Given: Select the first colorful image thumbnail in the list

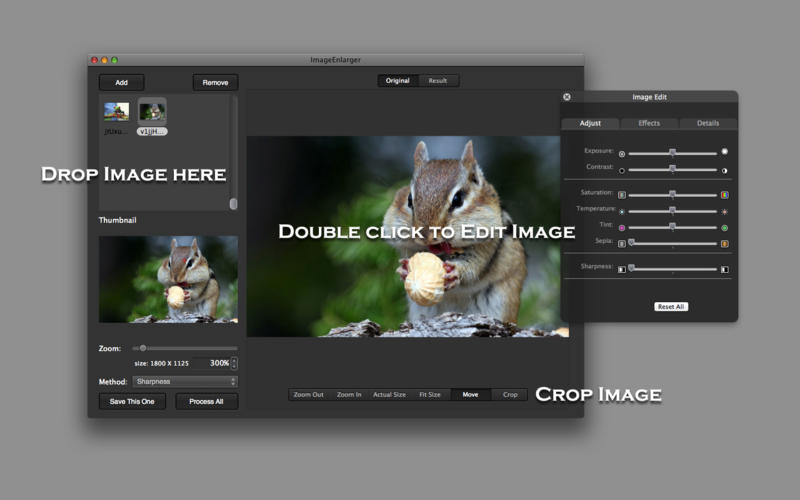Looking at the screenshot, I should 116,112.
